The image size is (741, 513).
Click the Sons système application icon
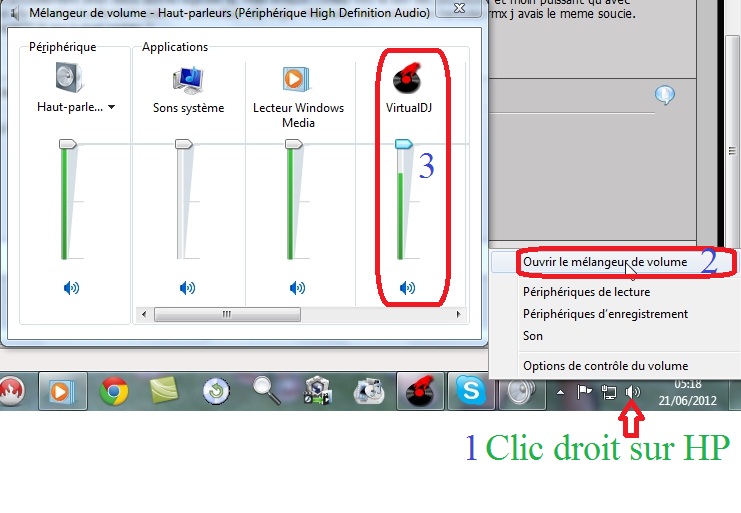tap(188, 79)
